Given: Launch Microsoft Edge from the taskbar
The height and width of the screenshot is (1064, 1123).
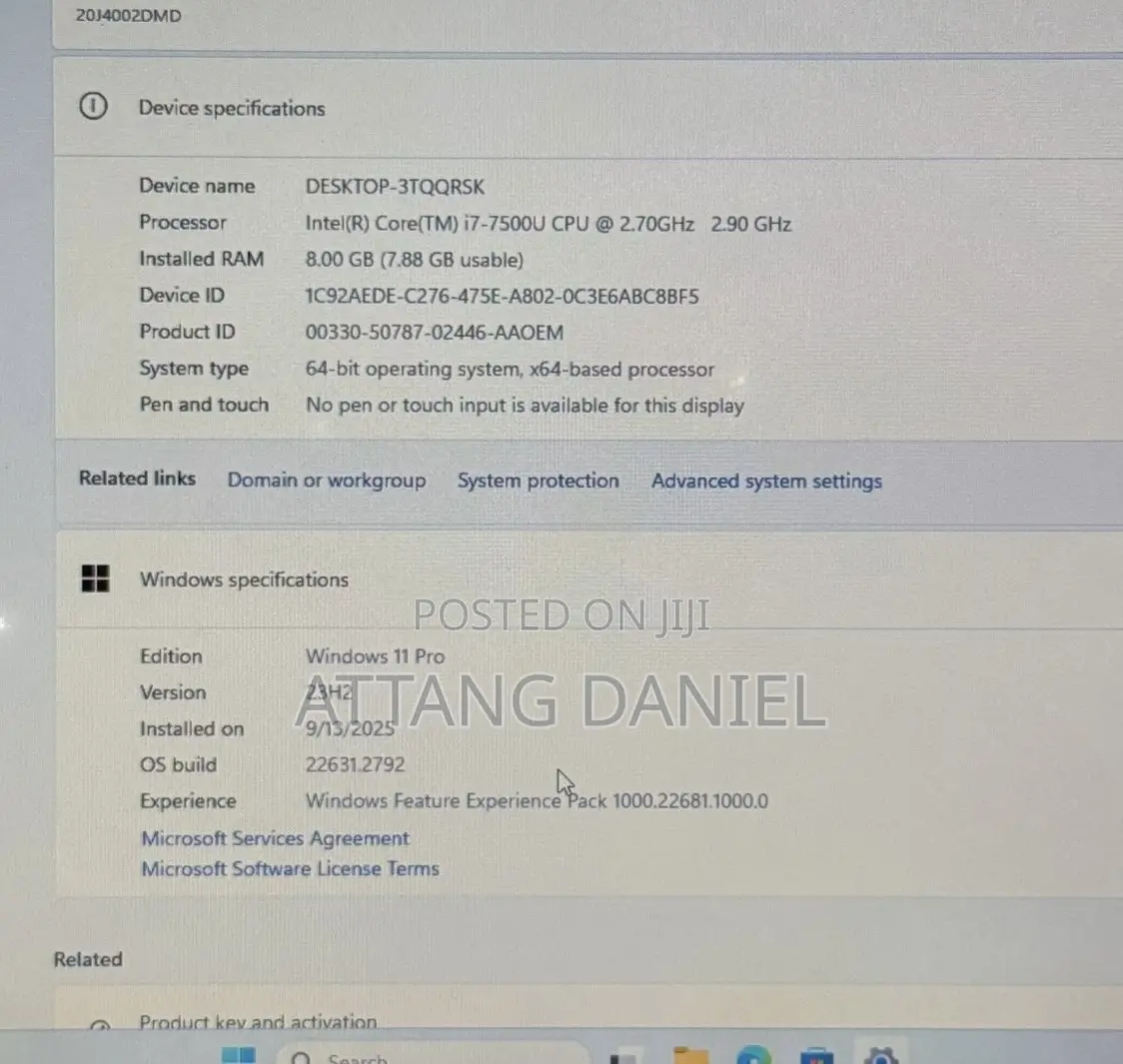Looking at the screenshot, I should click(x=753, y=1055).
